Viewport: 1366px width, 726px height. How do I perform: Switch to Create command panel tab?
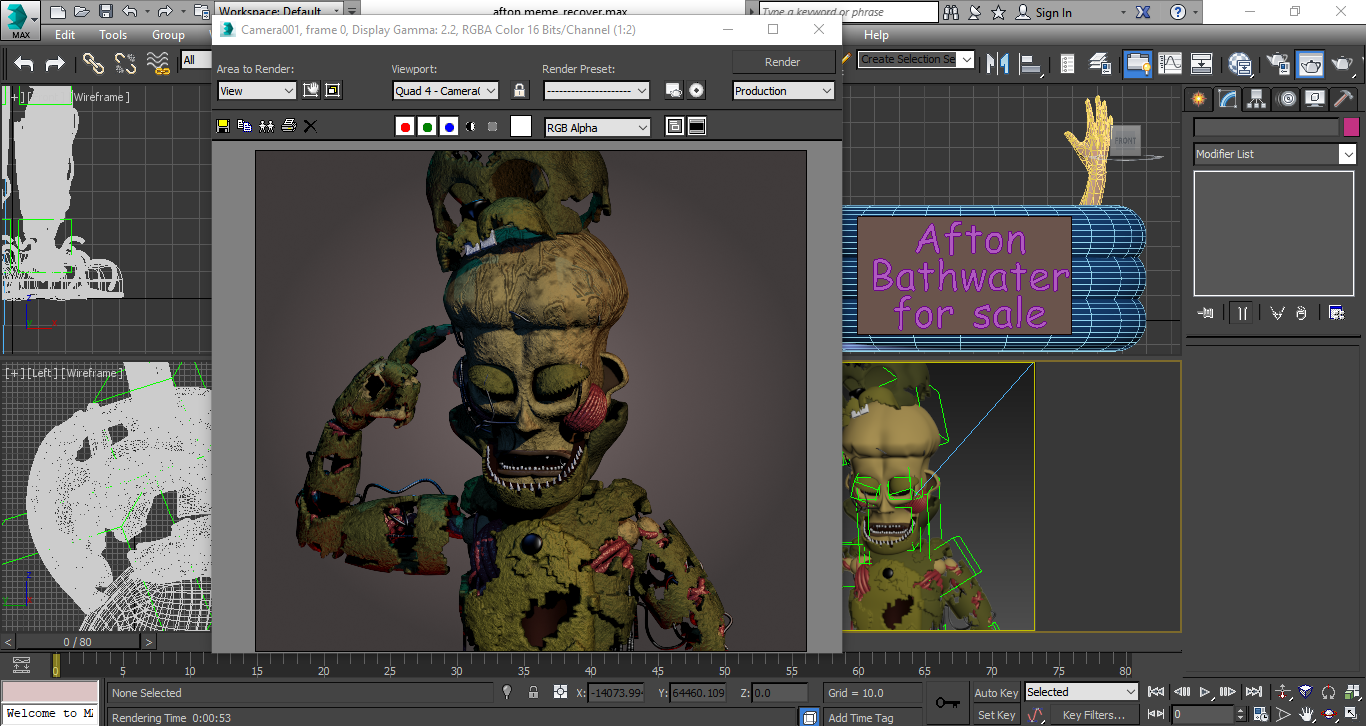[1198, 99]
